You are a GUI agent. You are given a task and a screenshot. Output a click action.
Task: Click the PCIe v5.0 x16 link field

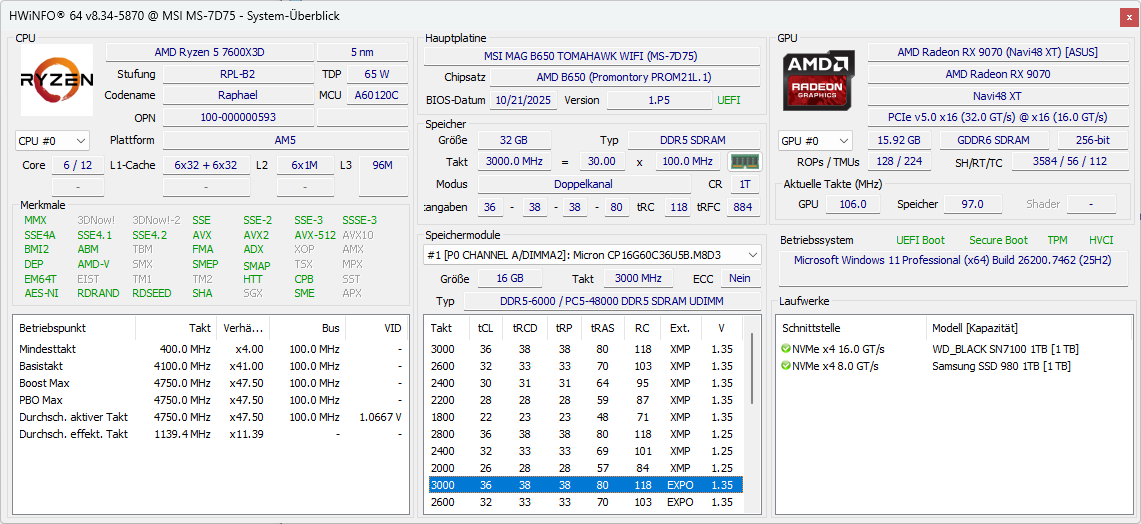(x=997, y=117)
